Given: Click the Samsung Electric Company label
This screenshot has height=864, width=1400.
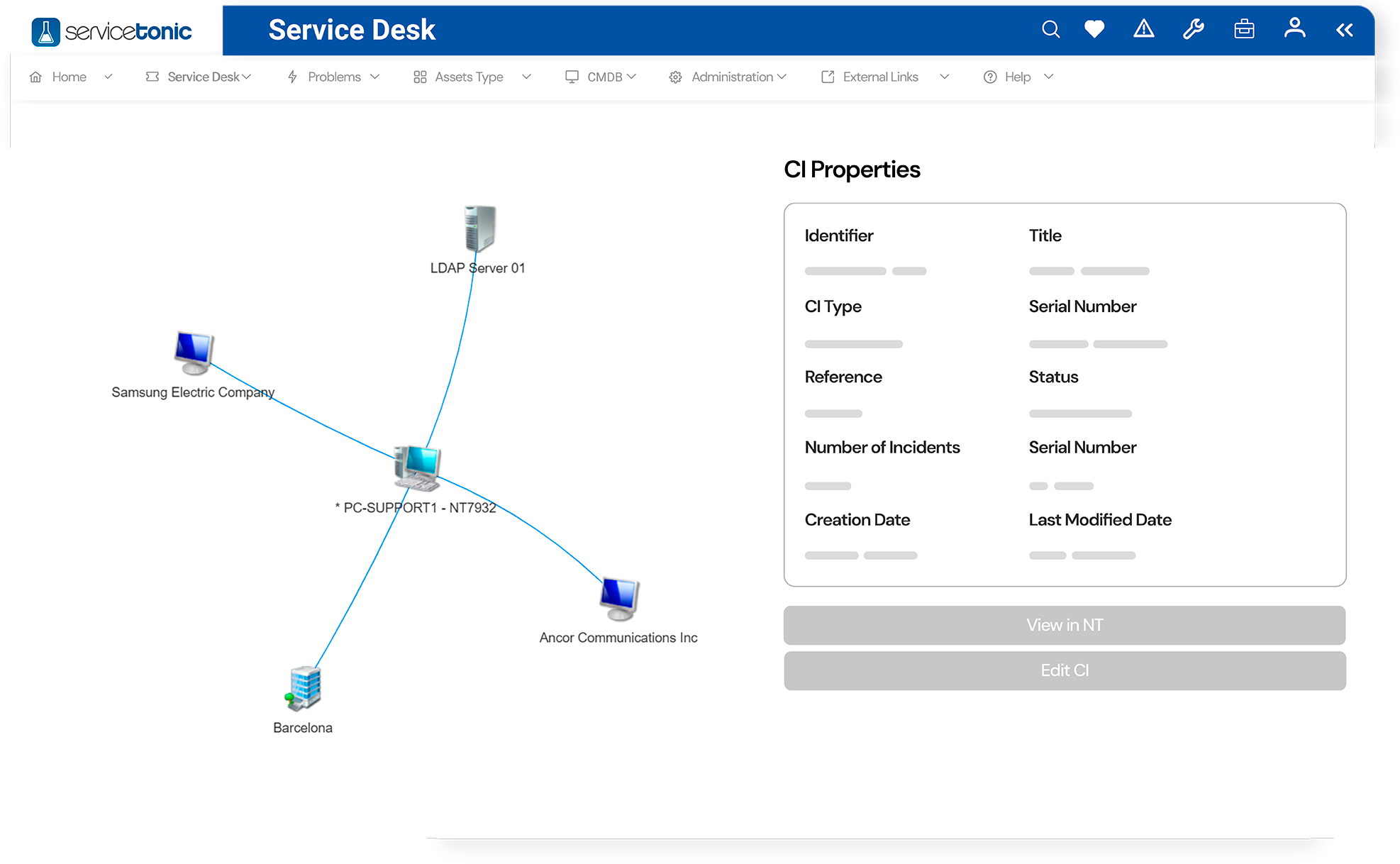Looking at the screenshot, I should (193, 392).
